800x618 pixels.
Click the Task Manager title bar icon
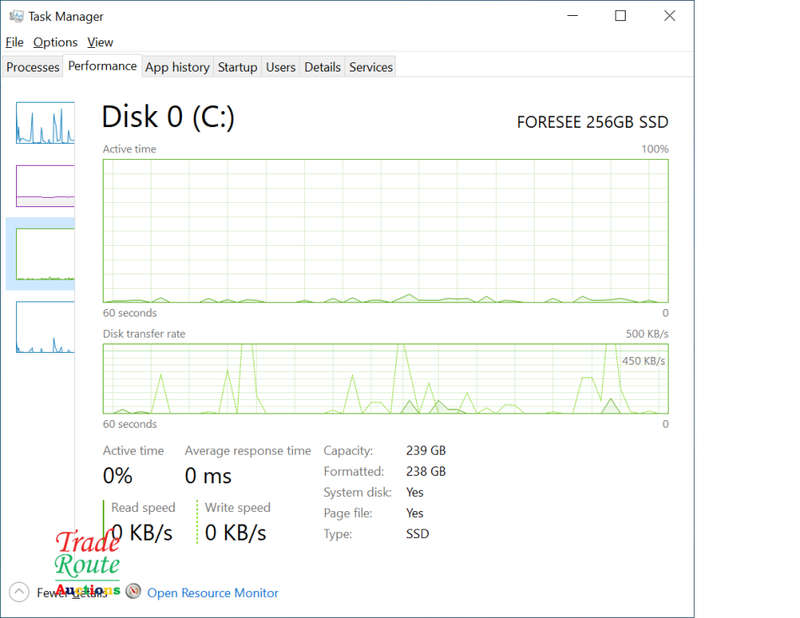click(x=16, y=16)
